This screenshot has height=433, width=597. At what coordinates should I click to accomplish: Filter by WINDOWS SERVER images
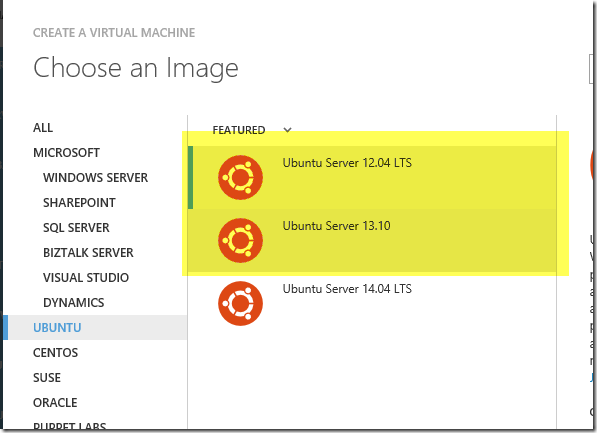95,178
